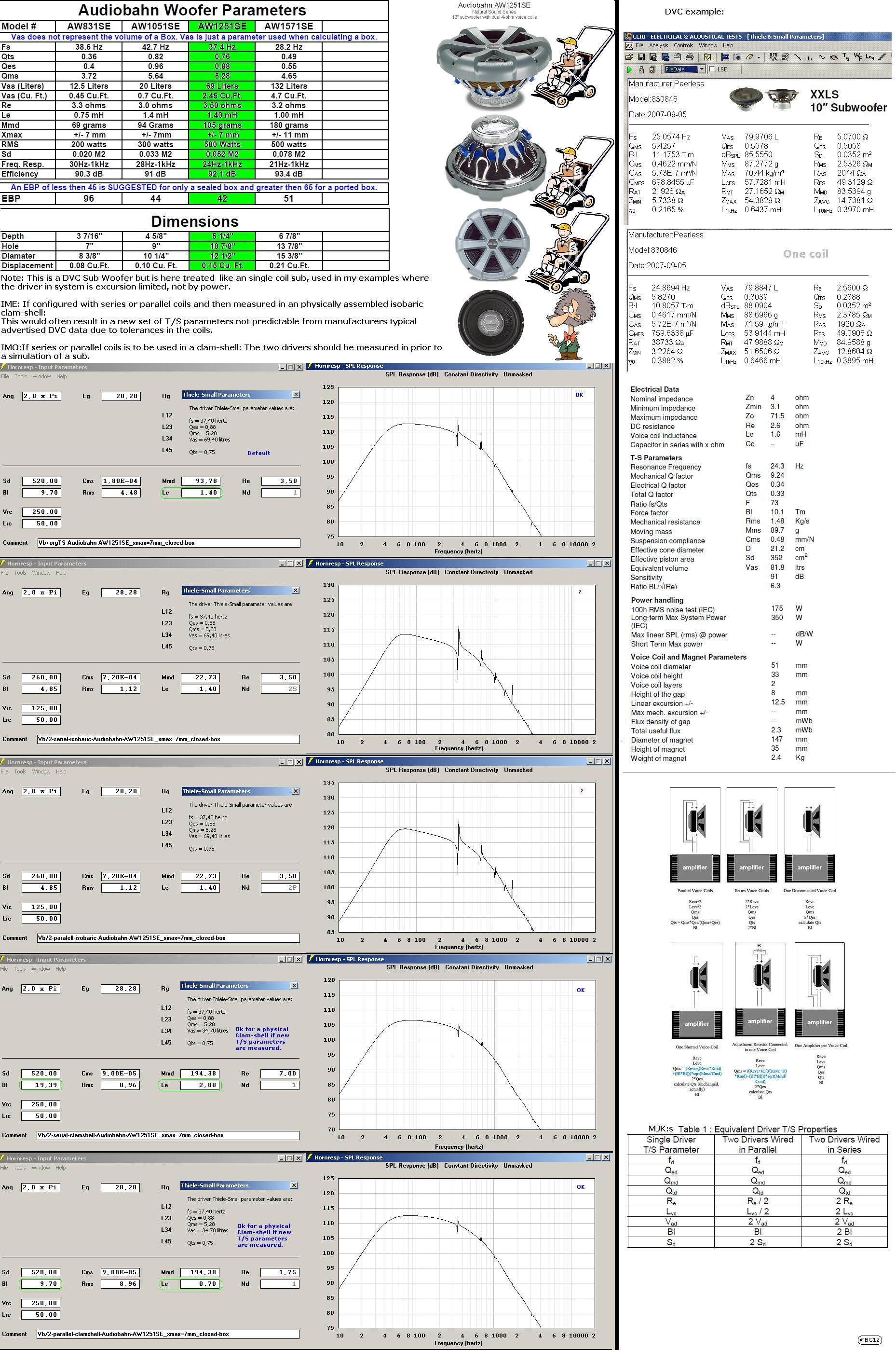This screenshot has height=1350, width=896.
Task: Select the WF wow-flutter icon in CLIO
Action: [858, 57]
